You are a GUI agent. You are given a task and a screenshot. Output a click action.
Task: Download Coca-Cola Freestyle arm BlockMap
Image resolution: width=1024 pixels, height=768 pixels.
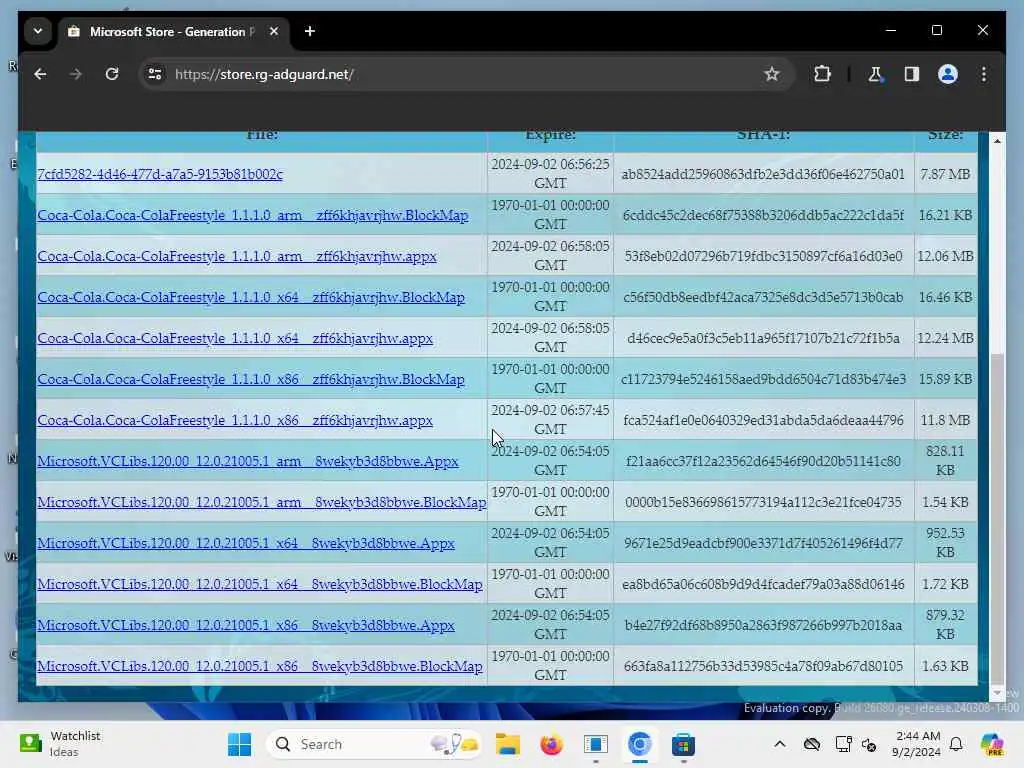tap(253, 216)
